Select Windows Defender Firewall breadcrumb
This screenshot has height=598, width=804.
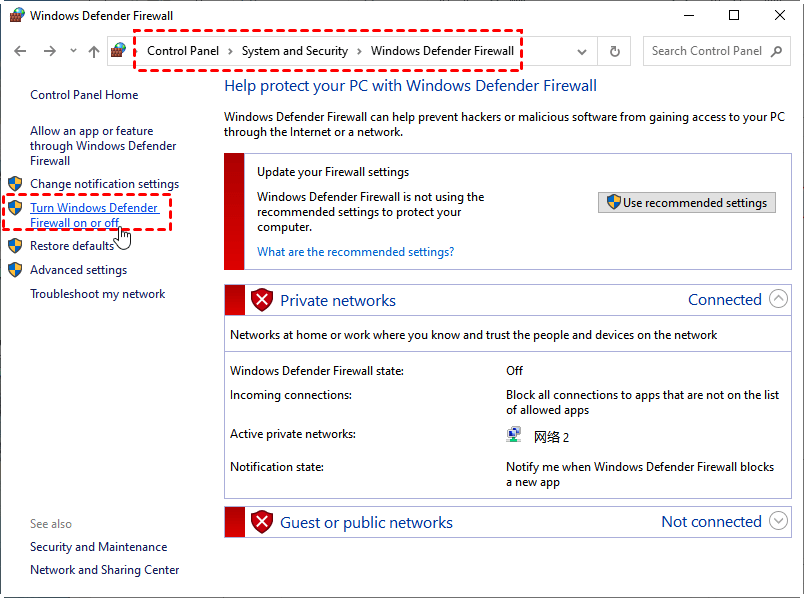tap(442, 51)
